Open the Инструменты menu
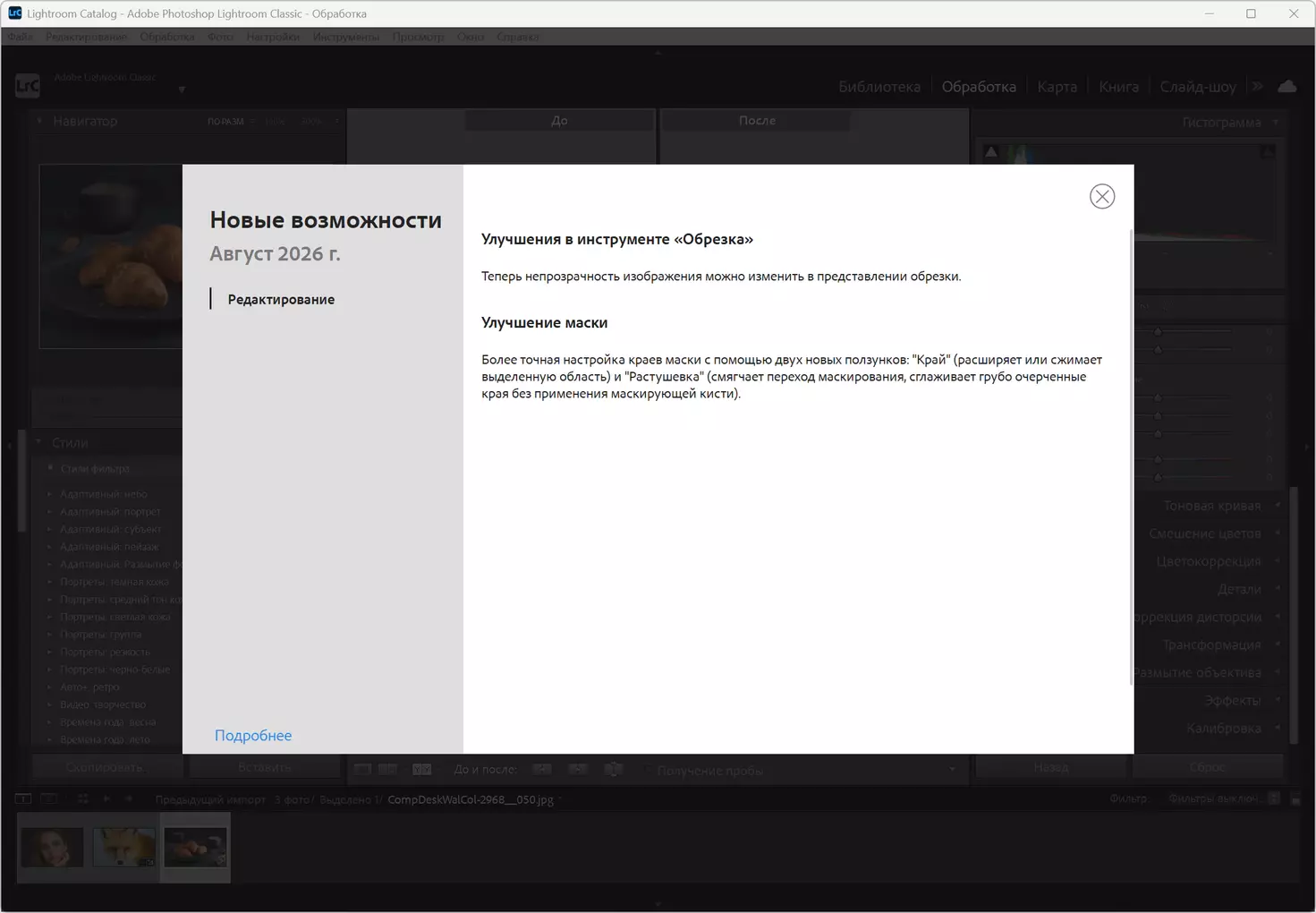This screenshot has height=913, width=1316. point(346,37)
